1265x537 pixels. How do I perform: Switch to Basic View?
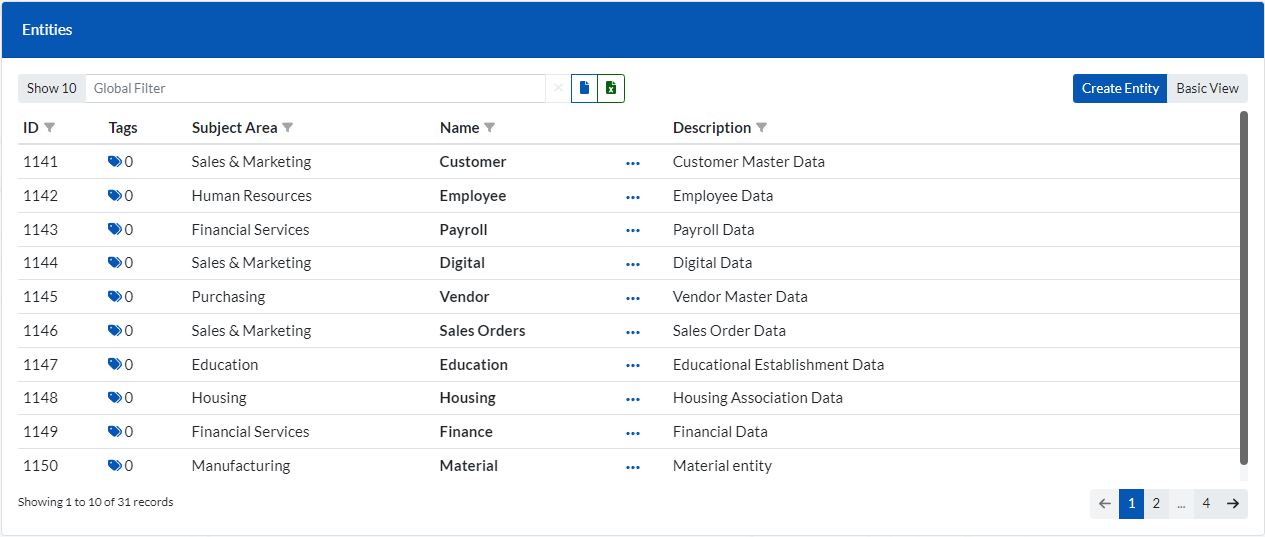point(1207,88)
